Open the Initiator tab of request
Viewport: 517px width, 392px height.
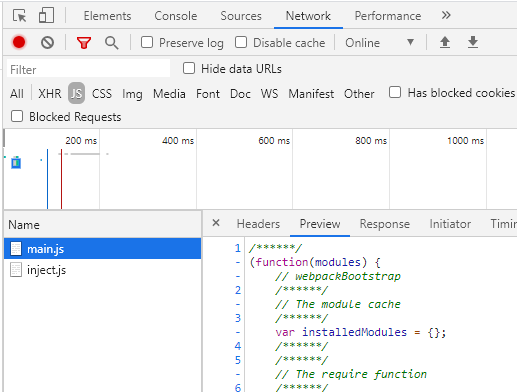click(x=450, y=224)
